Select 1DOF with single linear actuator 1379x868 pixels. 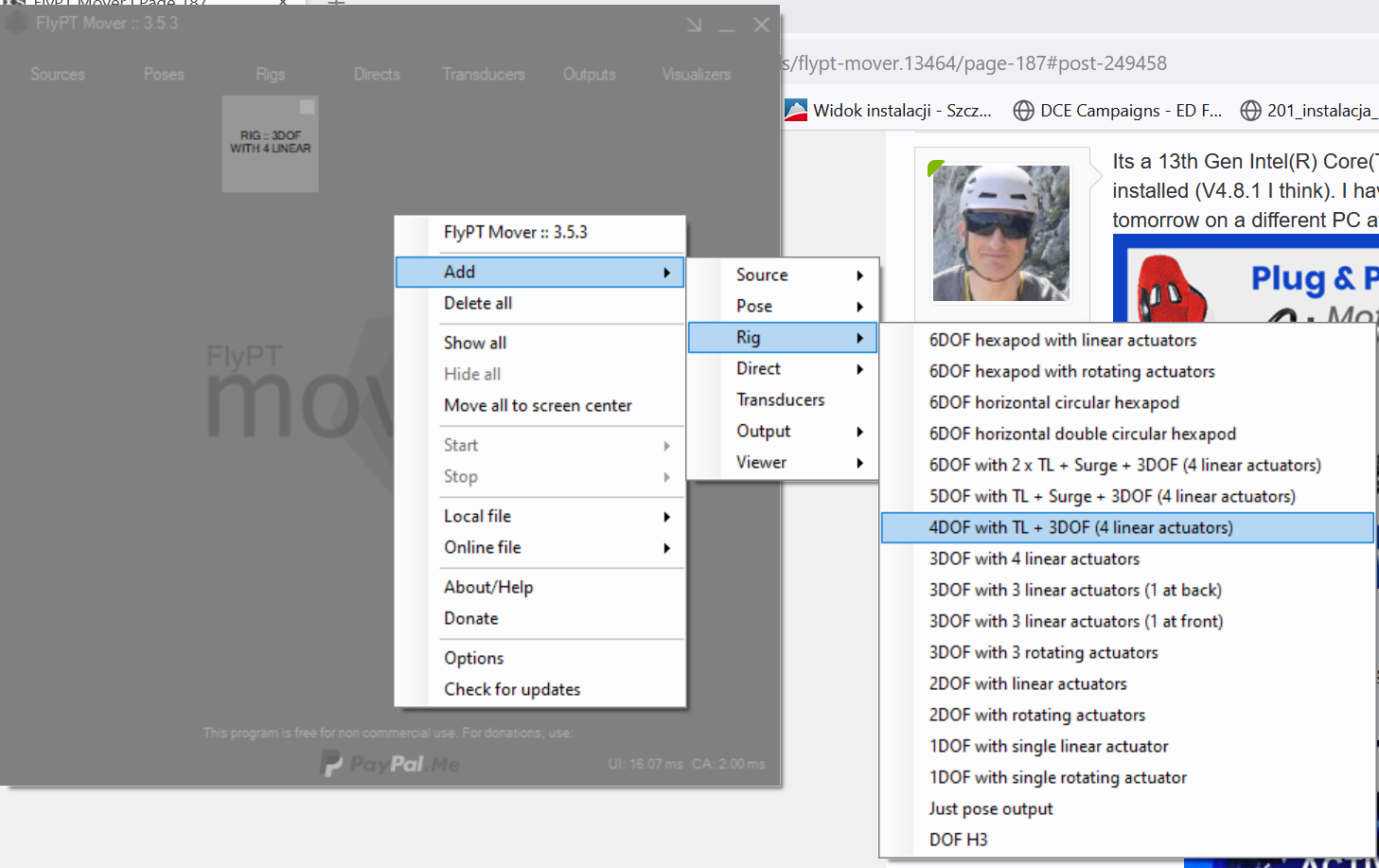(1127, 746)
